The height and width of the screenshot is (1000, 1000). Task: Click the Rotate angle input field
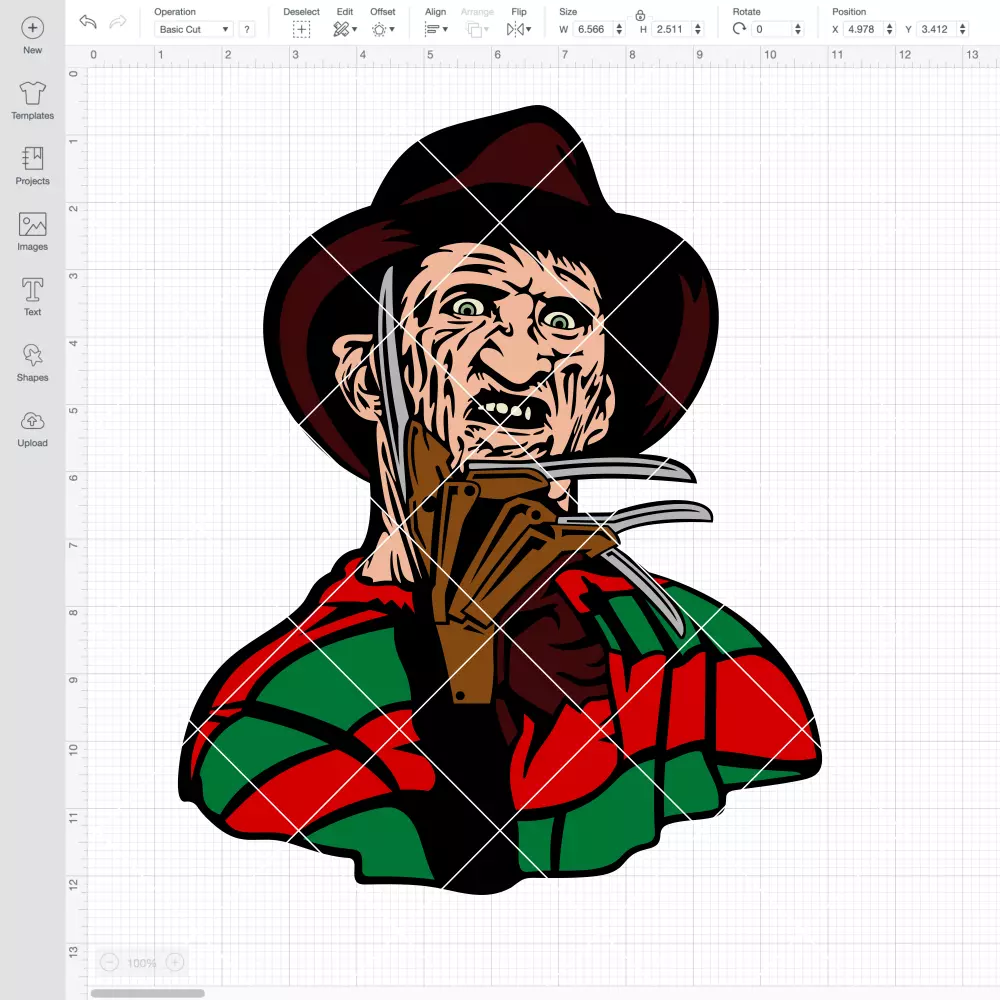point(772,29)
